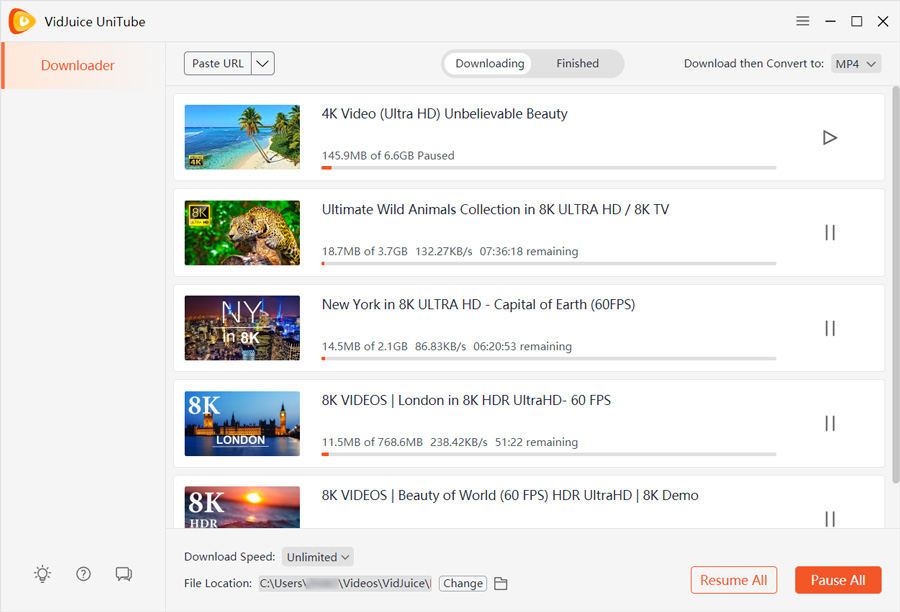
Task: Click the beach thumbnail of 4K Video
Action: (242, 137)
